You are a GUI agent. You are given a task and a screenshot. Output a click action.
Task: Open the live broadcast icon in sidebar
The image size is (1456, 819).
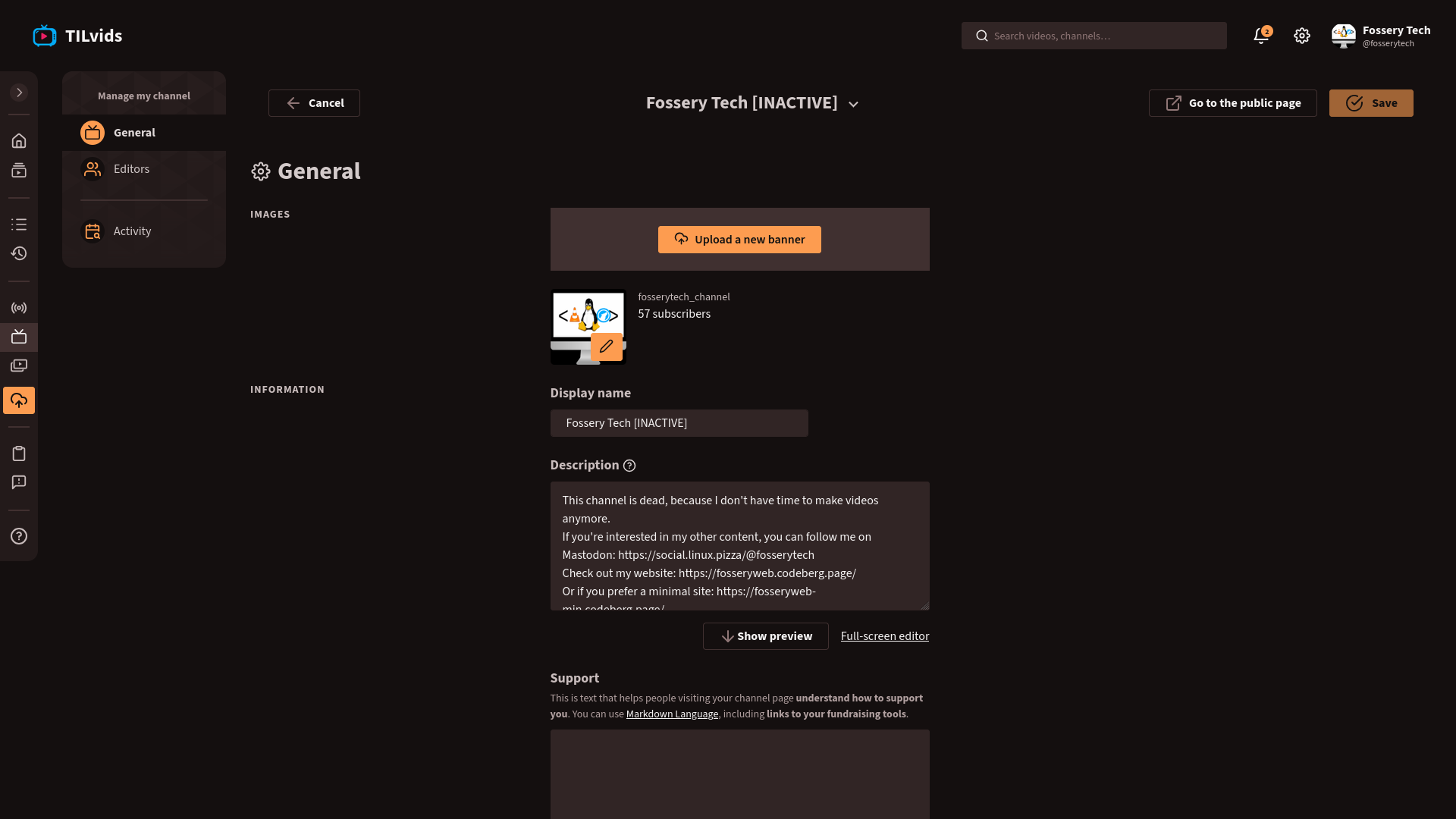click(19, 308)
